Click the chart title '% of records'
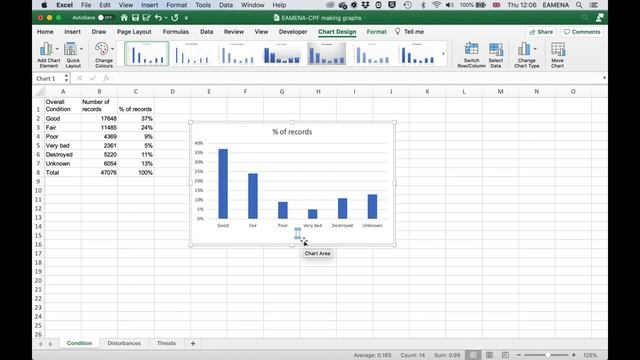The height and width of the screenshot is (360, 640). pos(292,132)
